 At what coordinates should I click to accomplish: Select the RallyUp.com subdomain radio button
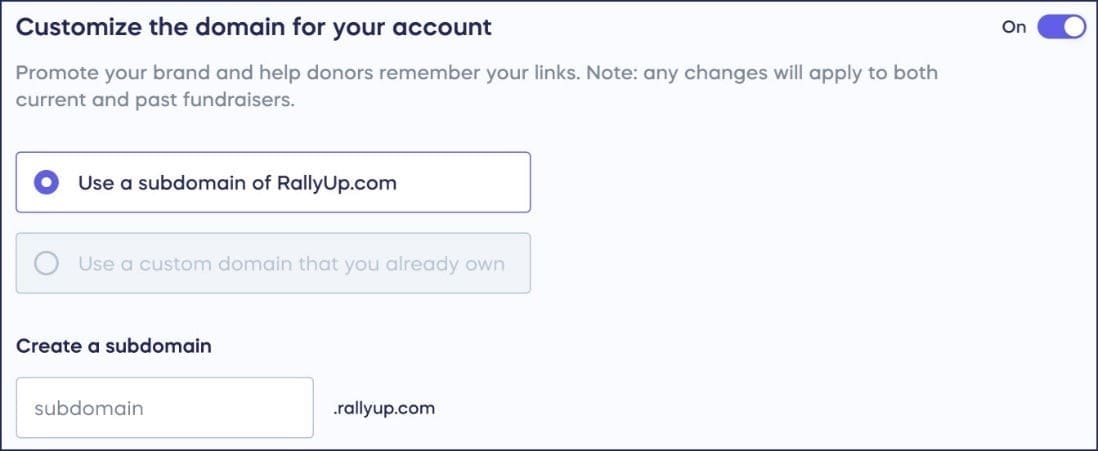point(46,183)
